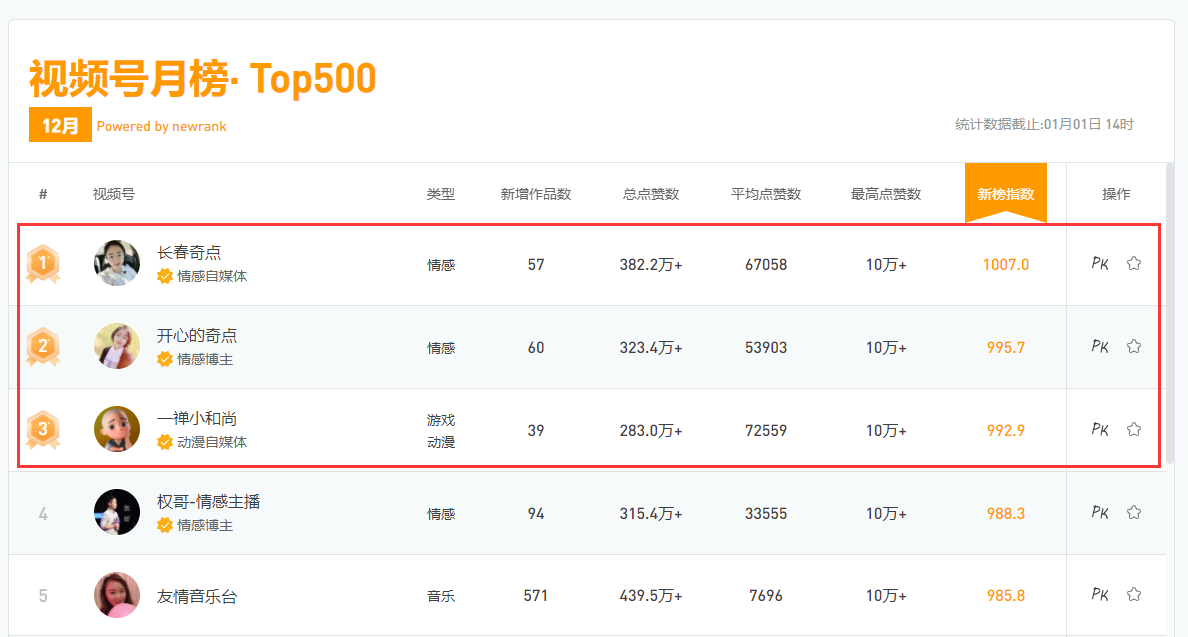The width and height of the screenshot is (1188, 637).
Task: Sort by 总点赞数 column header
Action: pyautogui.click(x=651, y=194)
